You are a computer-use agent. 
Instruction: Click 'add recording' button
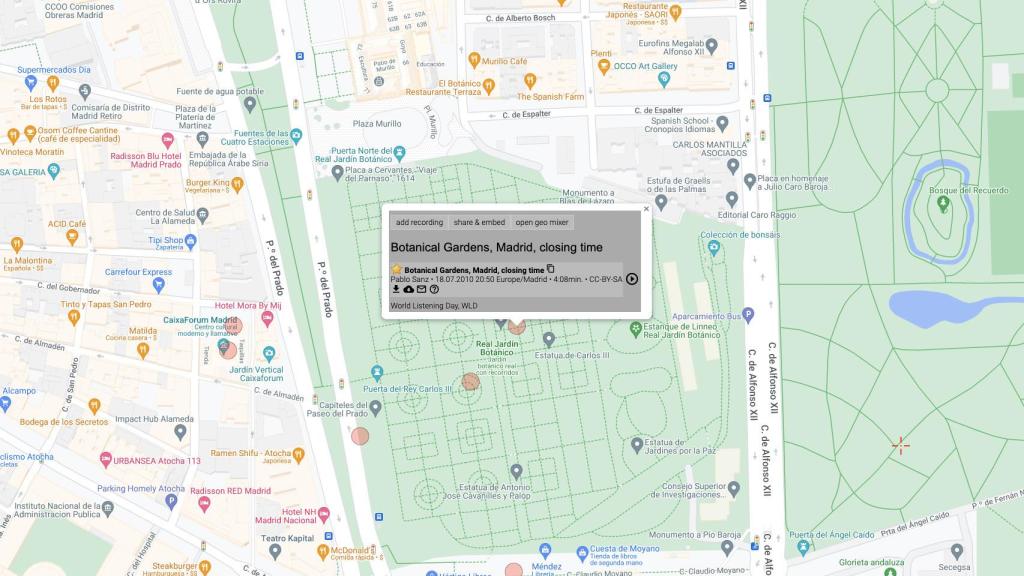[x=419, y=222]
